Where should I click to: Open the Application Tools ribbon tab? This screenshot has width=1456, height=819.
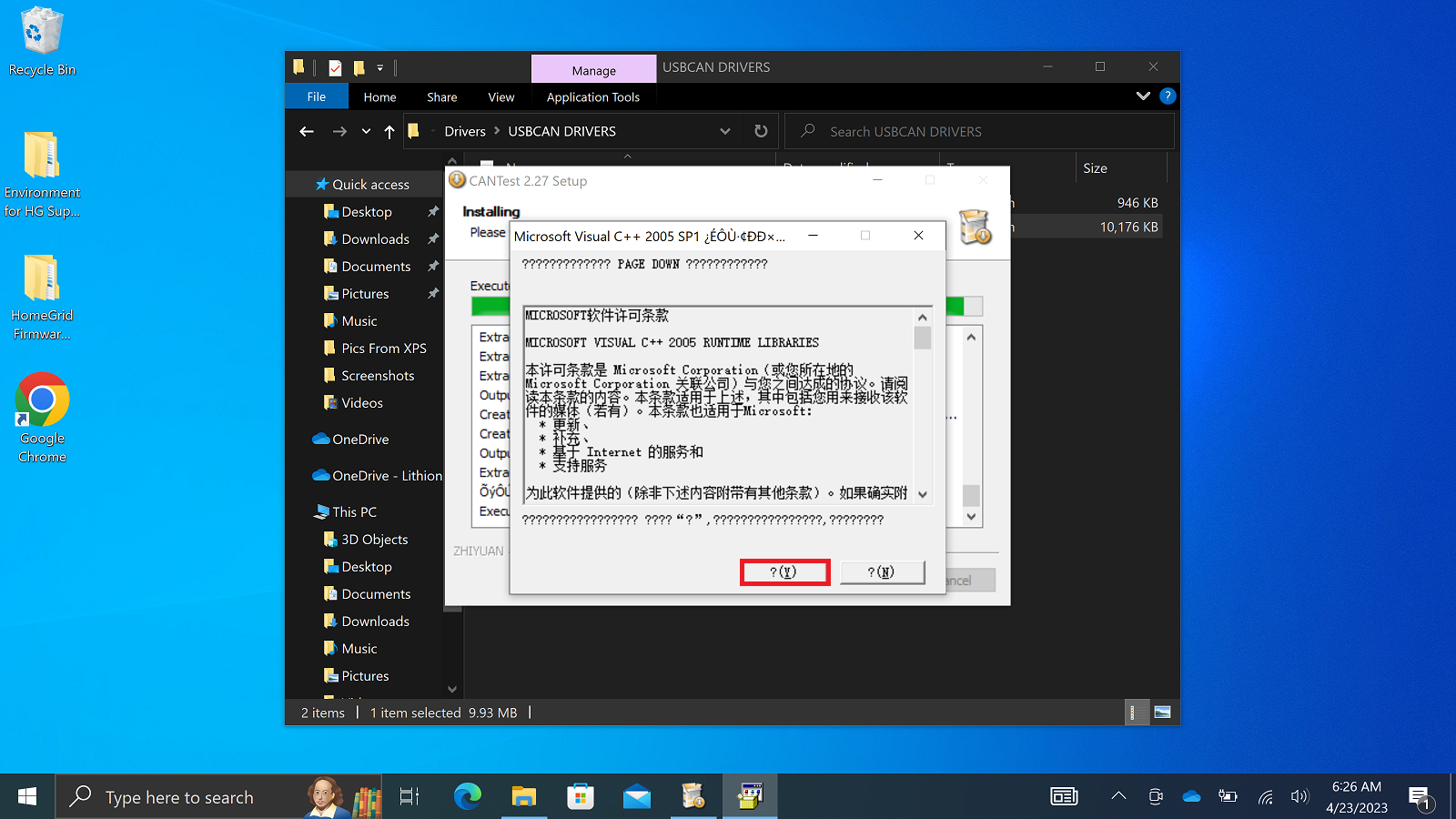click(x=593, y=96)
